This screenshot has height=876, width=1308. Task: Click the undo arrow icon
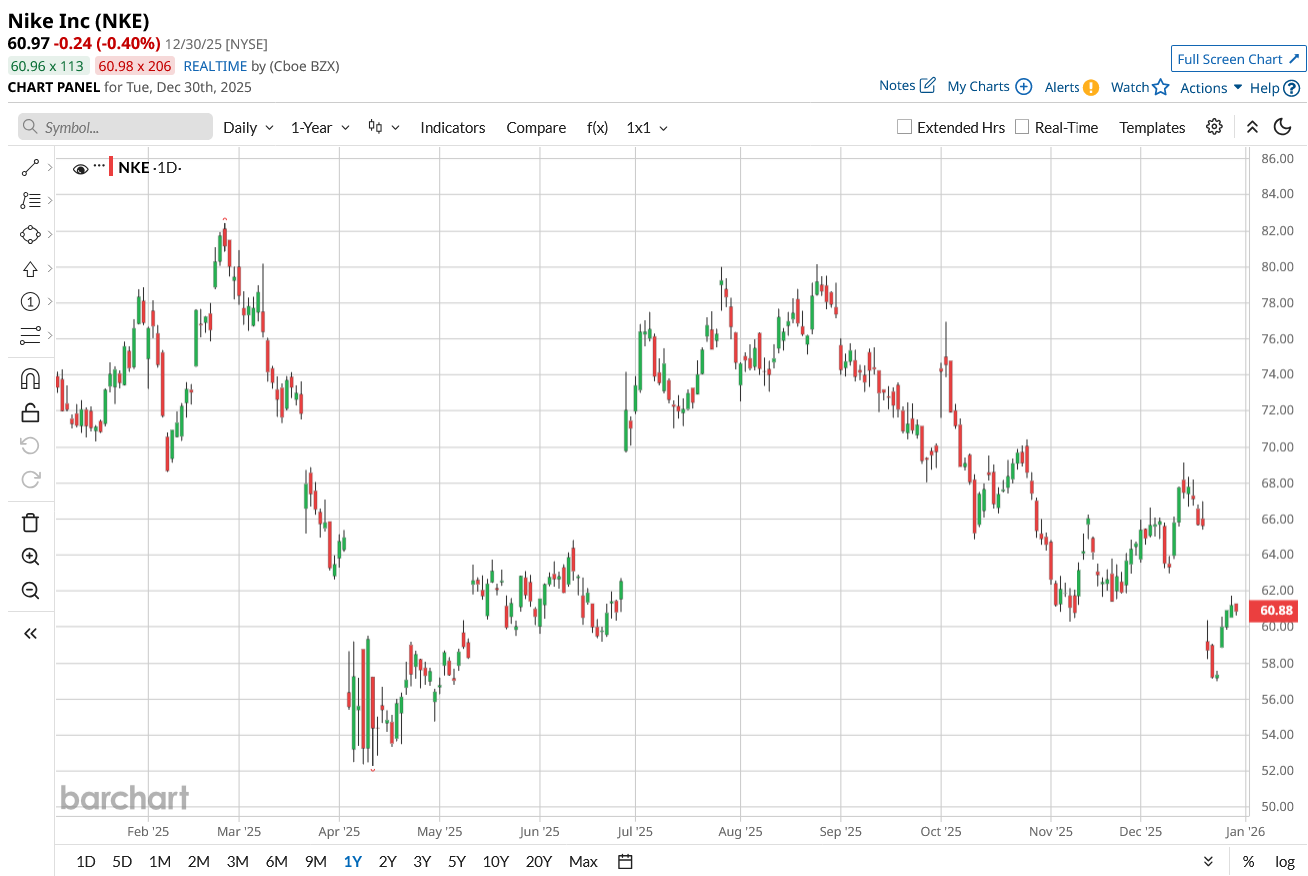coord(30,446)
